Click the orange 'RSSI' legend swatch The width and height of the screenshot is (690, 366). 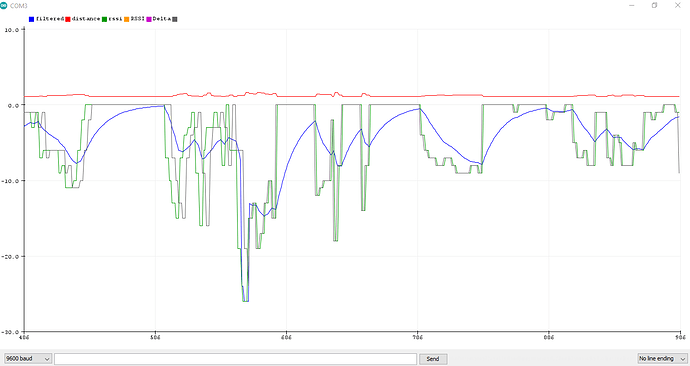point(126,19)
